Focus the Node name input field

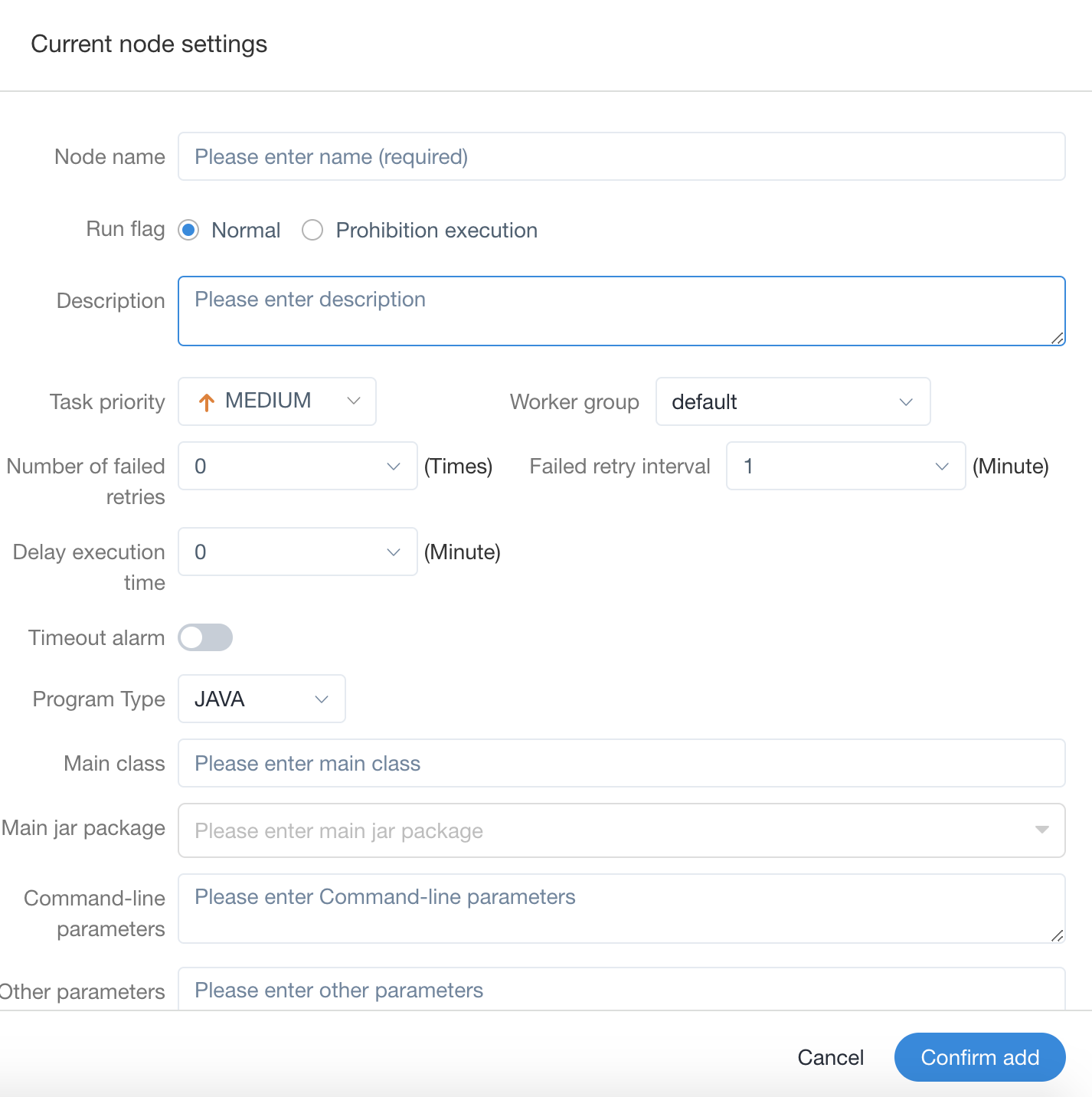pos(621,156)
